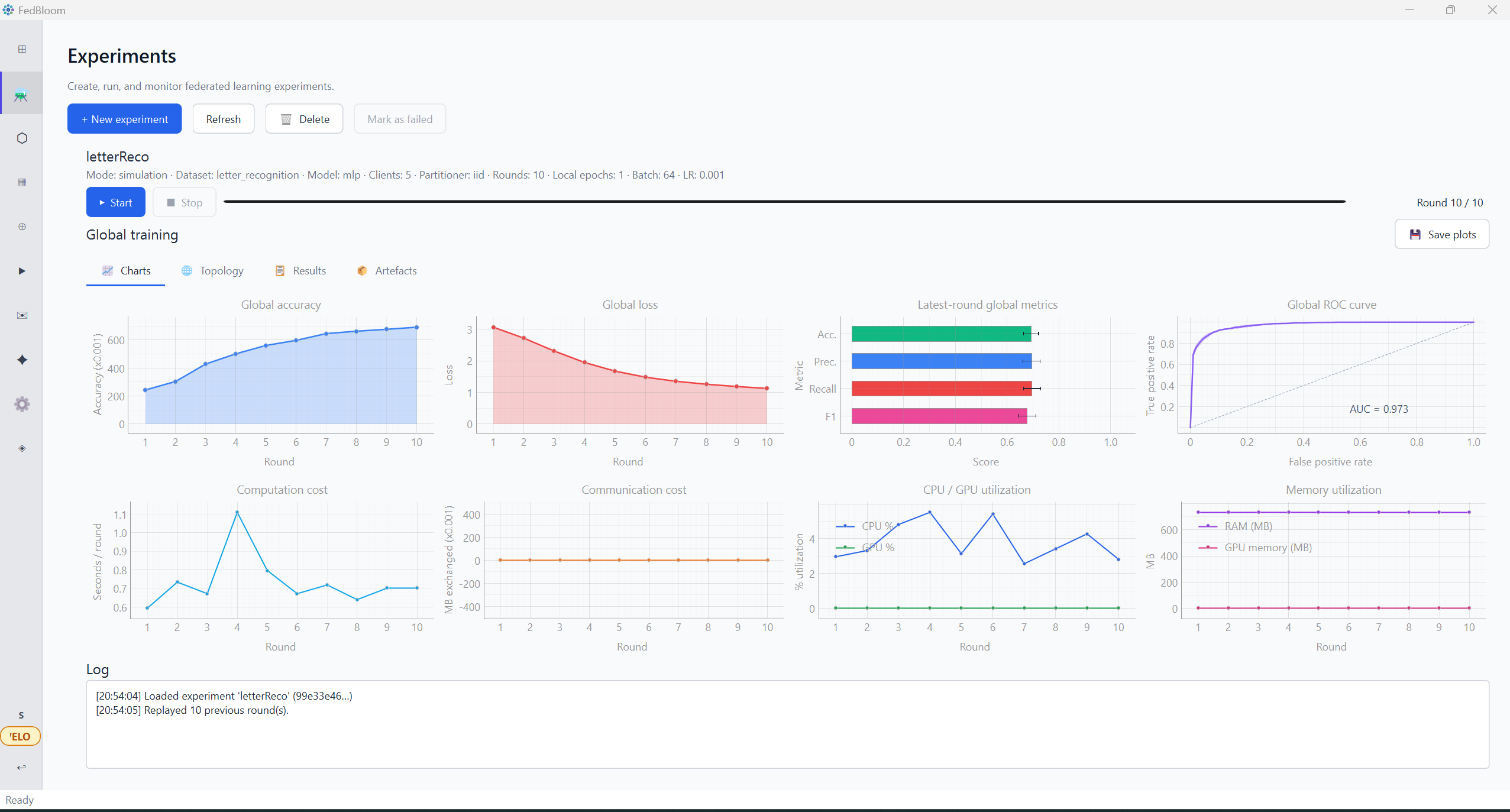Image resolution: width=1510 pixels, height=812 pixels.
Task: Open the dashboard grid icon in sidebar
Action: coord(22,49)
